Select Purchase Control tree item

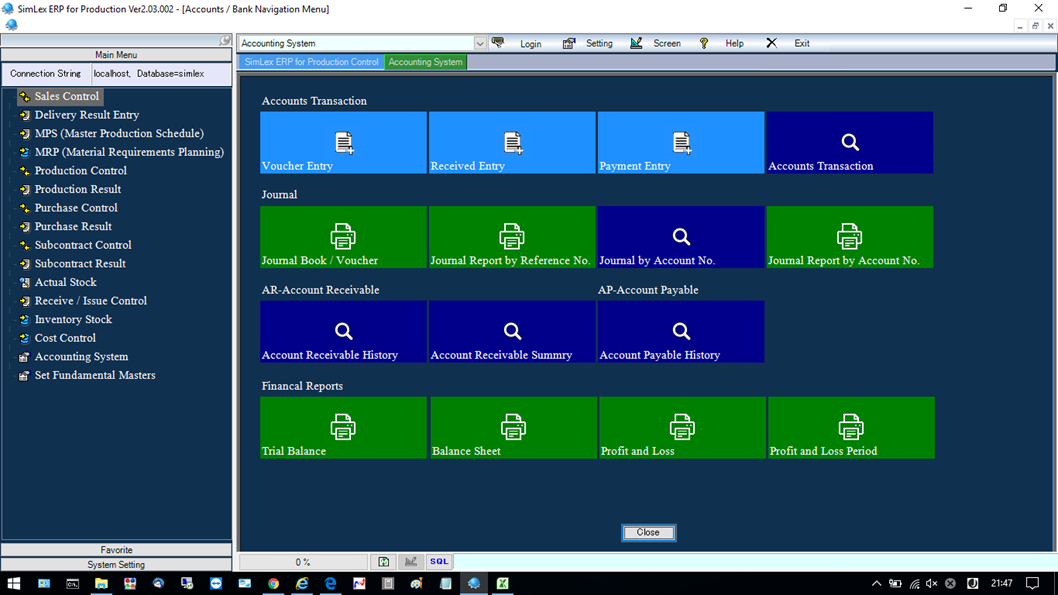[76, 208]
